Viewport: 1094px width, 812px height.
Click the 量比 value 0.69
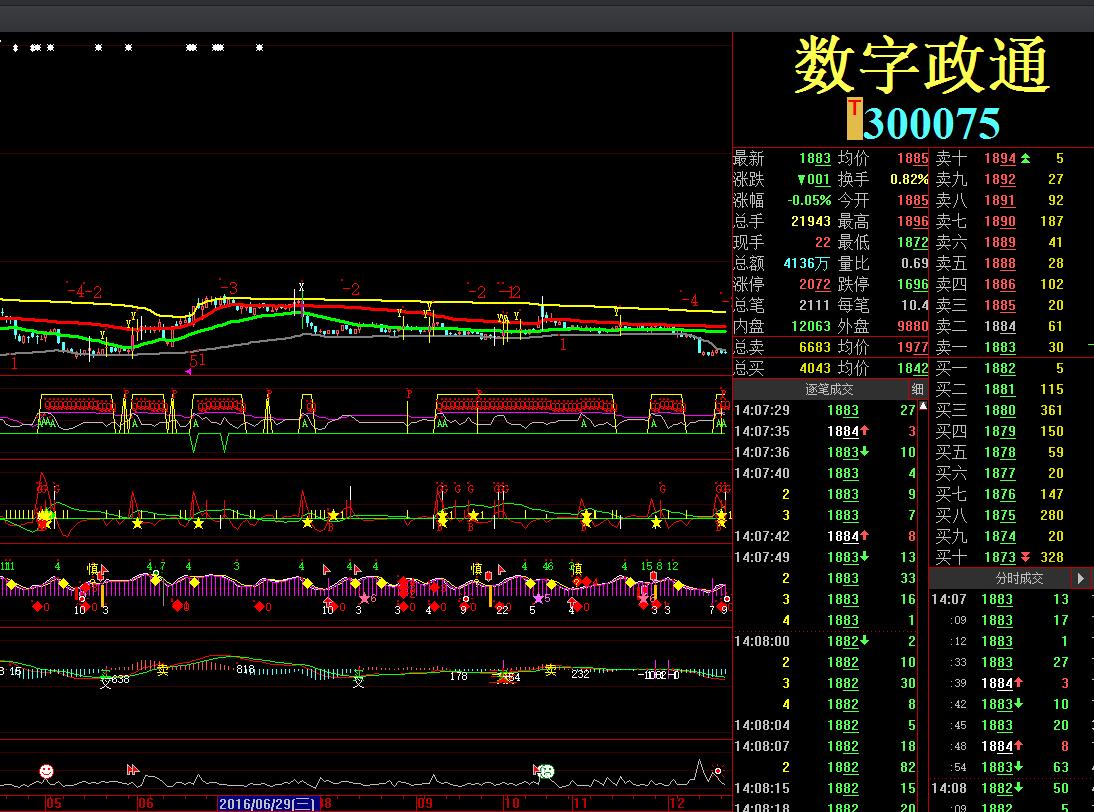click(914, 263)
